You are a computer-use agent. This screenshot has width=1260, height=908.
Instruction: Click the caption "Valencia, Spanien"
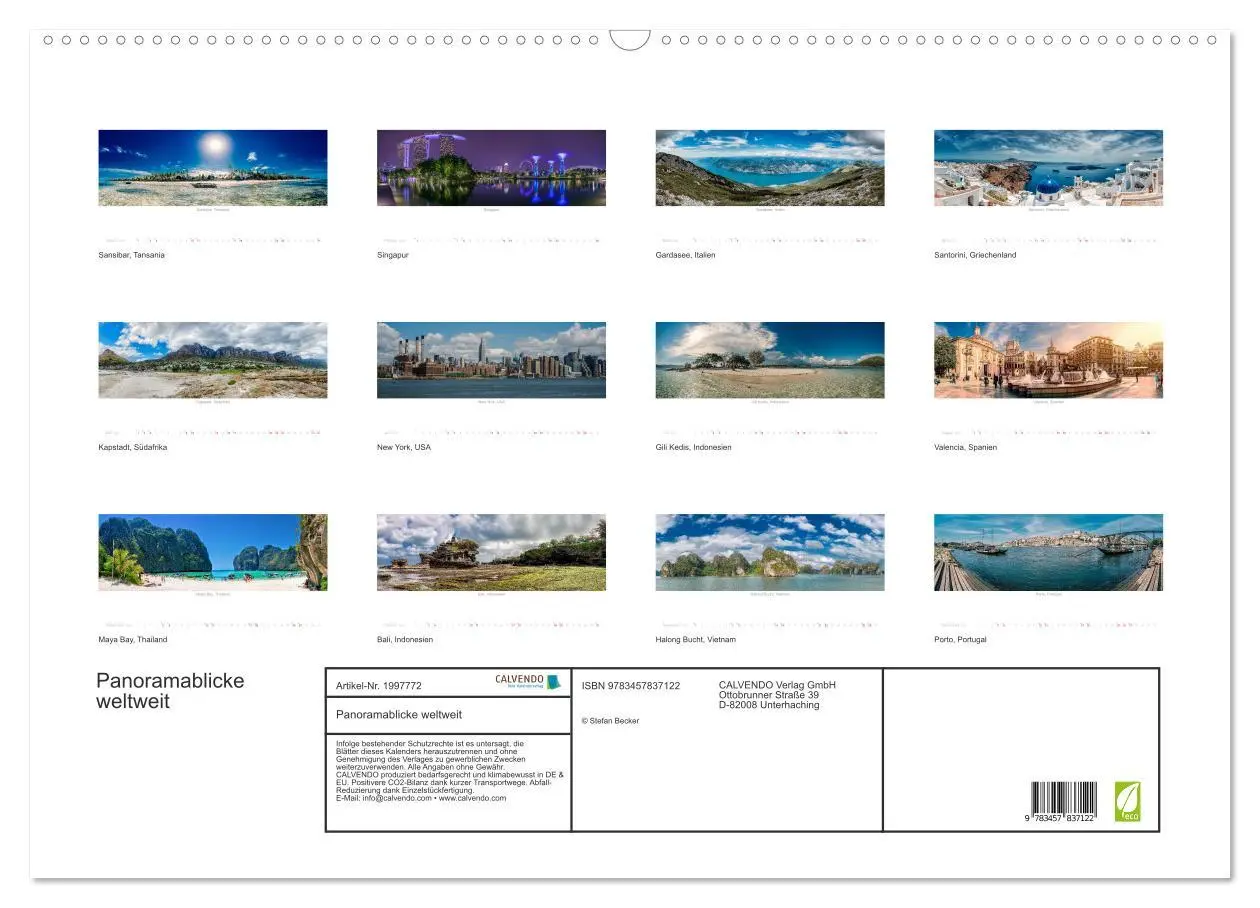click(966, 447)
